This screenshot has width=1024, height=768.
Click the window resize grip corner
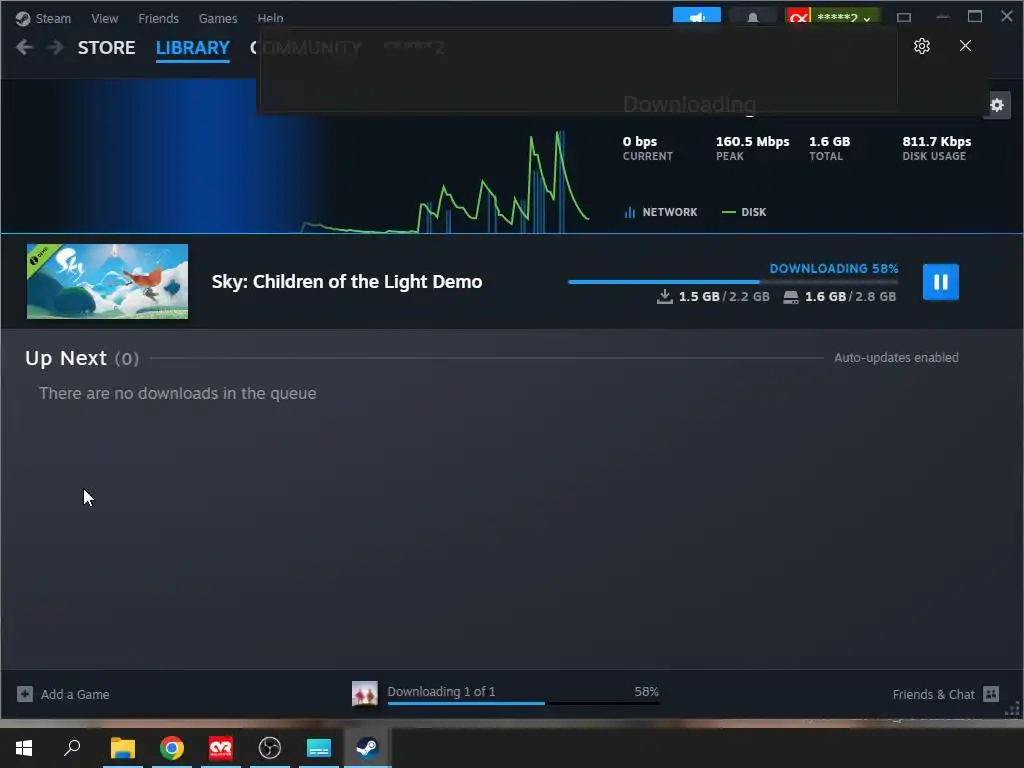[x=1013, y=710]
